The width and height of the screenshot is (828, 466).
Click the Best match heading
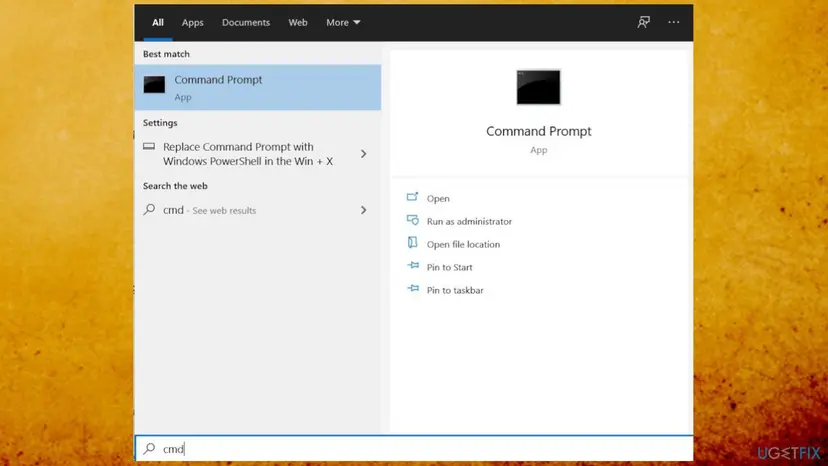point(166,54)
